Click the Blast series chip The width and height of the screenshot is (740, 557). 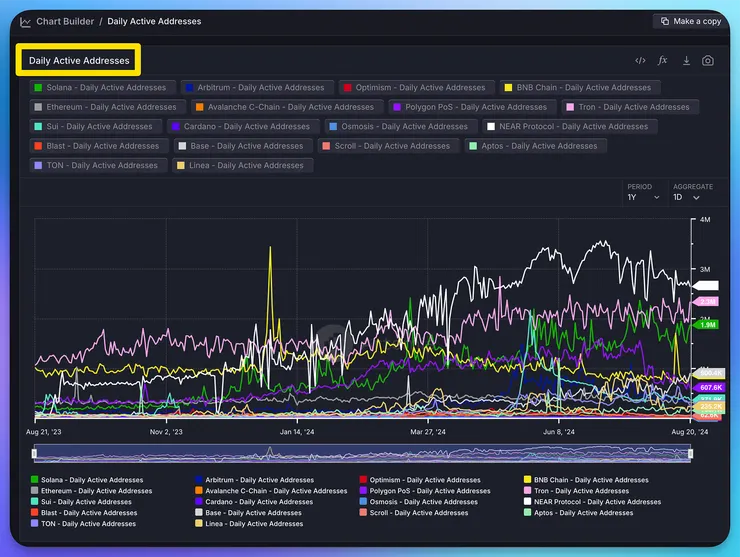pyautogui.click(x=99, y=146)
